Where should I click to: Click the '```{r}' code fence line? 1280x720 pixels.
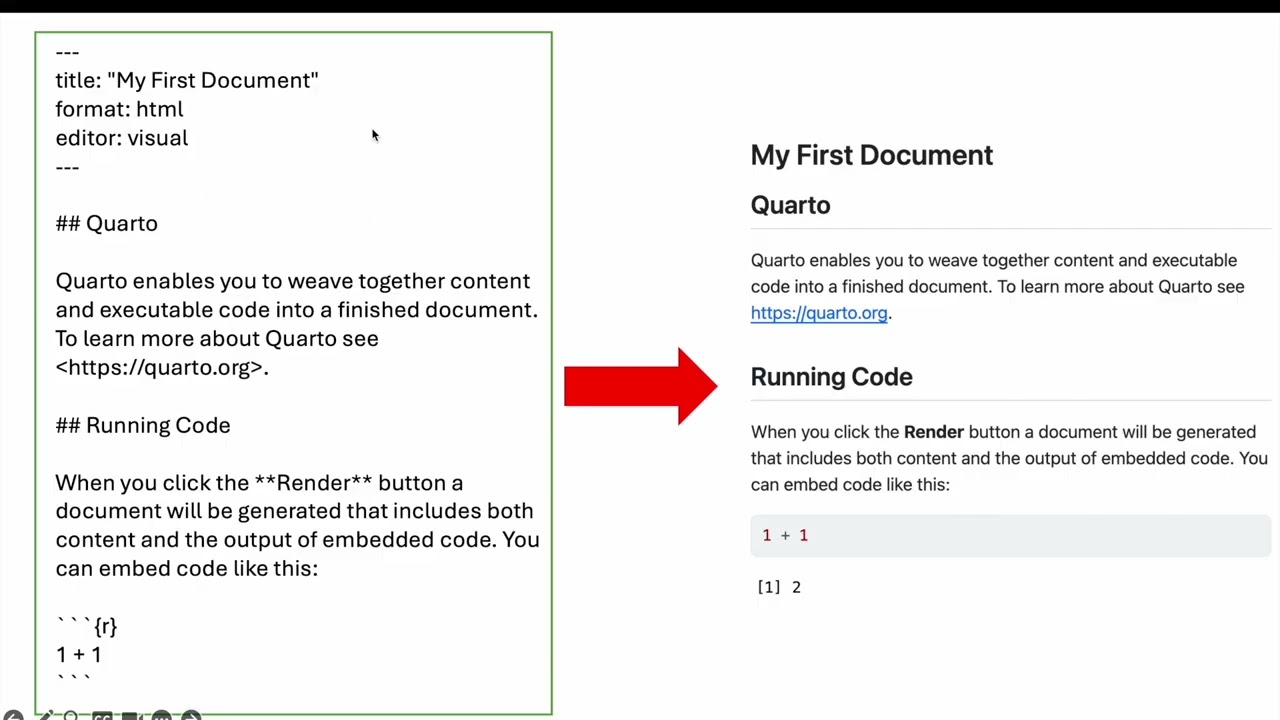click(x=87, y=626)
